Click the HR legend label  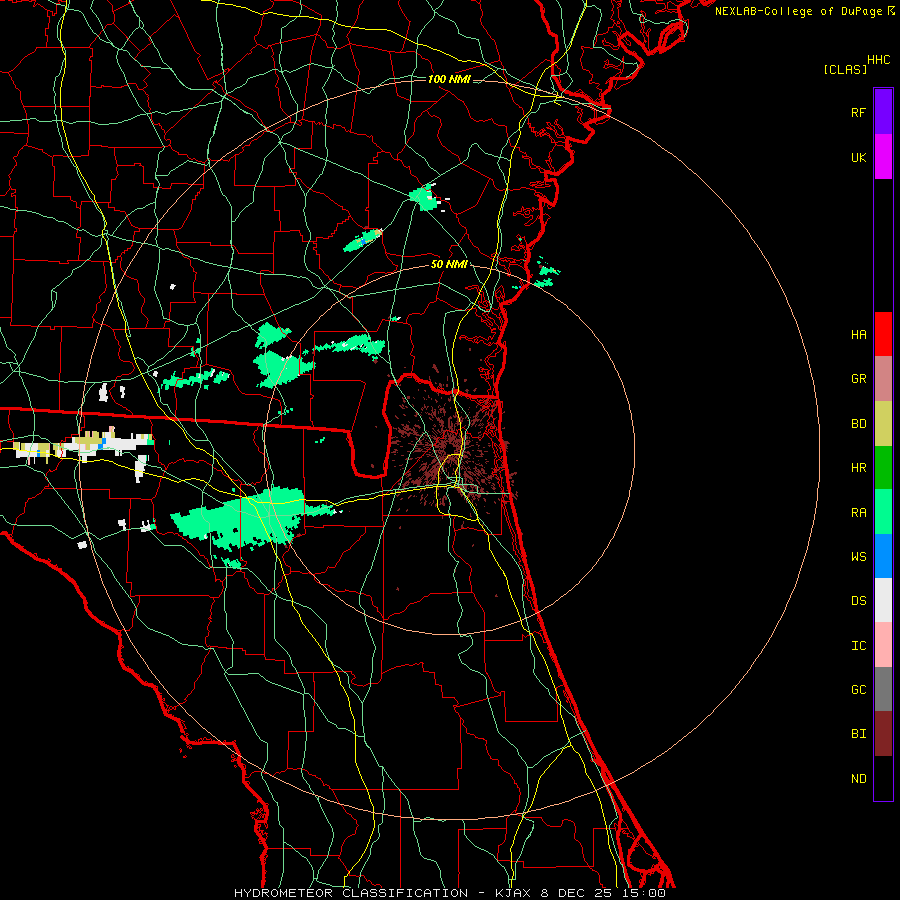tap(858, 468)
